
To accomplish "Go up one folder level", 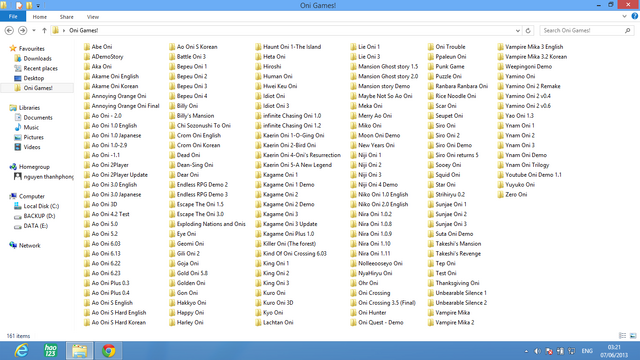I will (x=44, y=31).
